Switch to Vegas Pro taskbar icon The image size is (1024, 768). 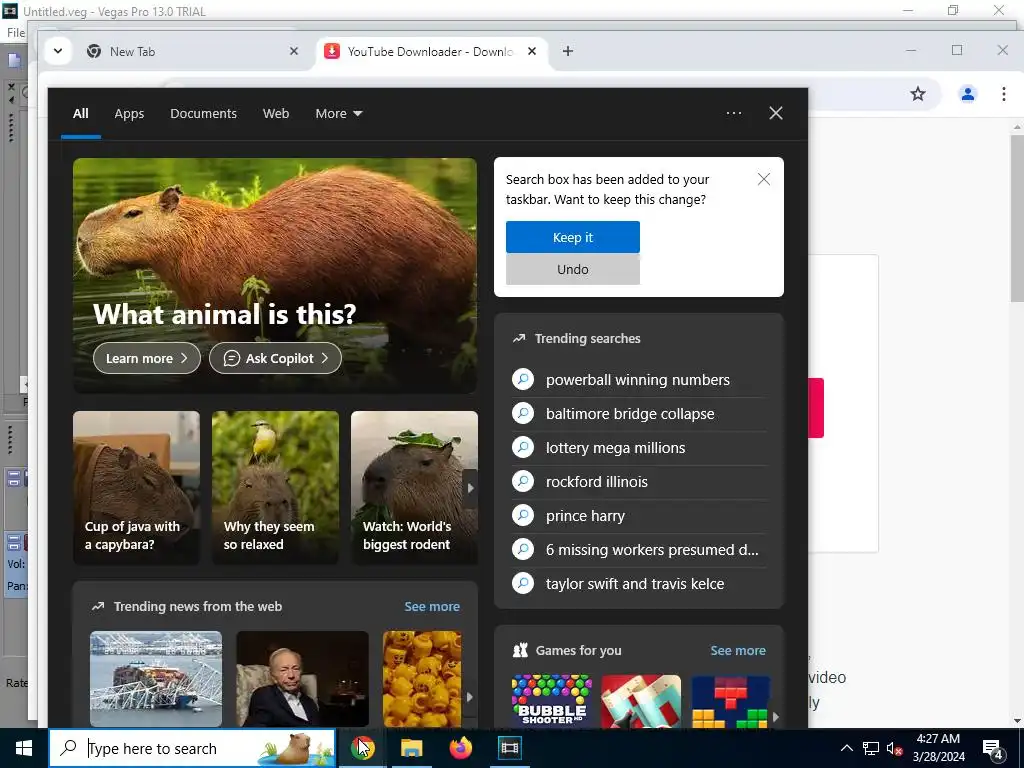click(x=509, y=748)
